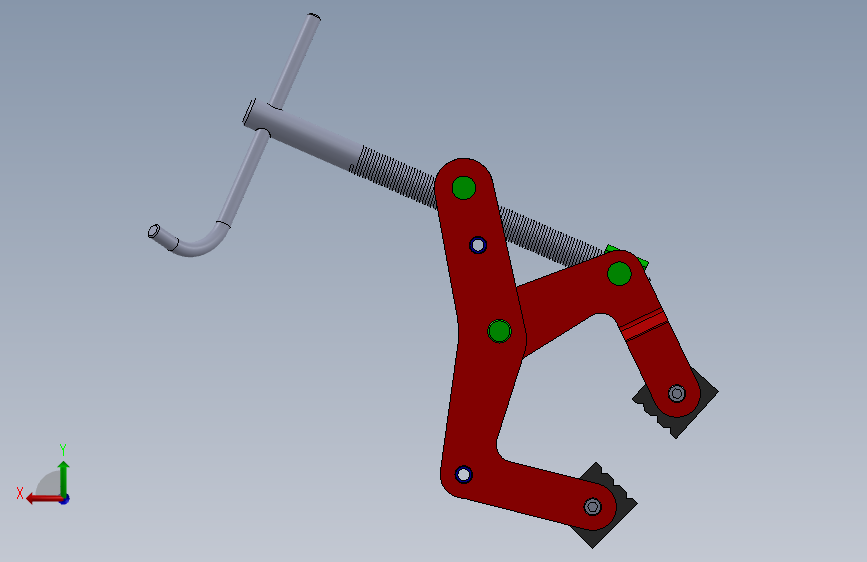Select the green pin at middle of the long red arm
This screenshot has width=867, height=562.
499,331
